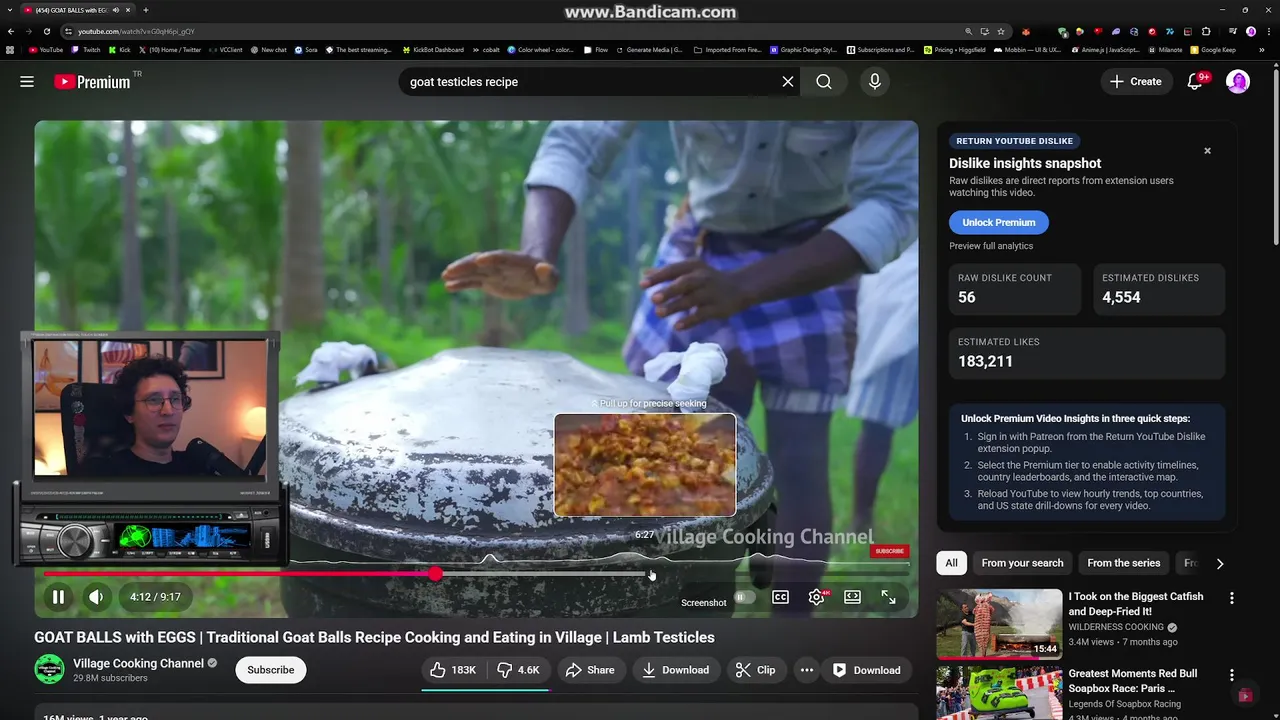Share the video

pyautogui.click(x=590, y=670)
